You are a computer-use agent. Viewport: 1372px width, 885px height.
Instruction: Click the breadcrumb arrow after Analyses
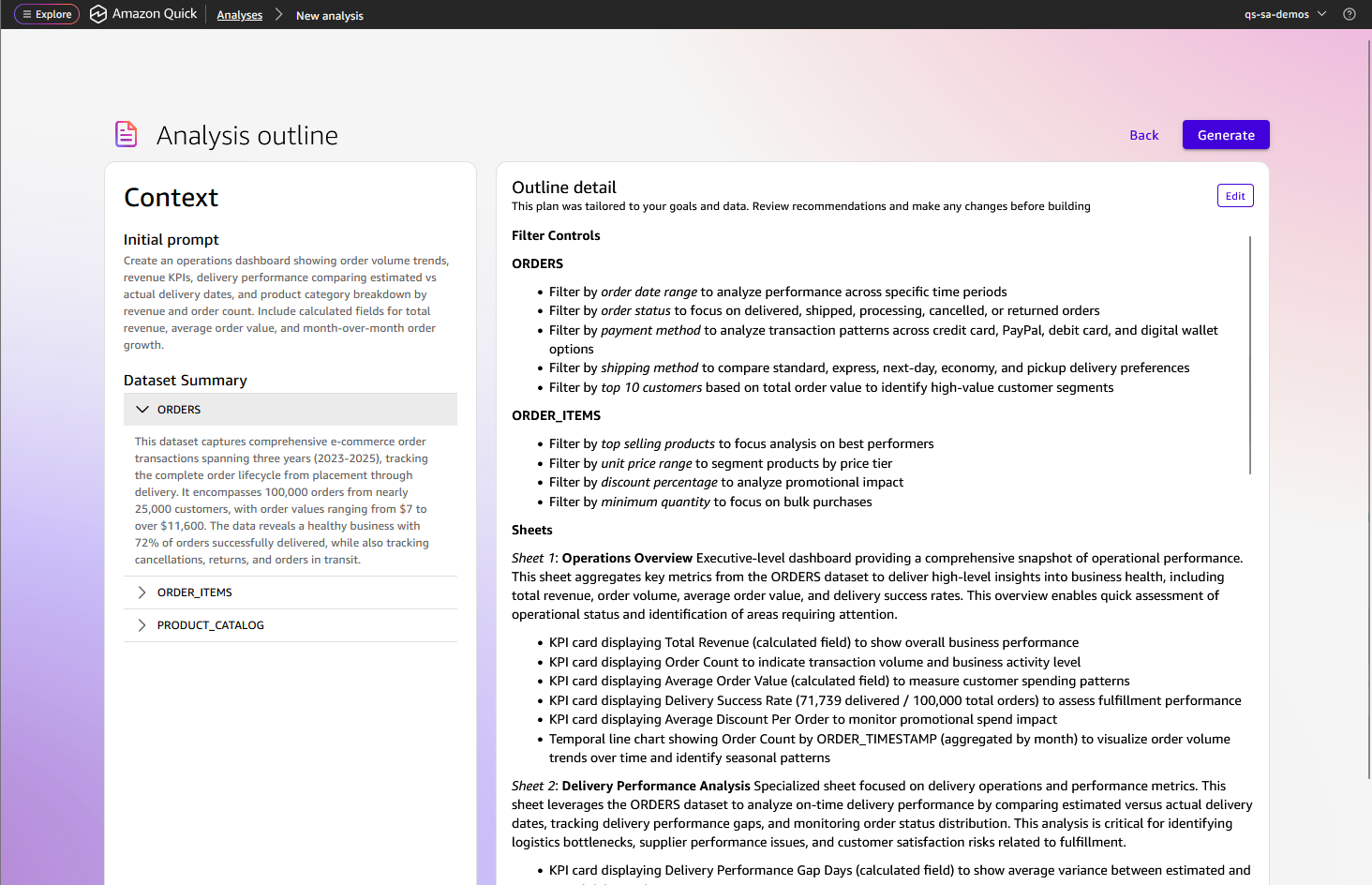pyautogui.click(x=278, y=15)
